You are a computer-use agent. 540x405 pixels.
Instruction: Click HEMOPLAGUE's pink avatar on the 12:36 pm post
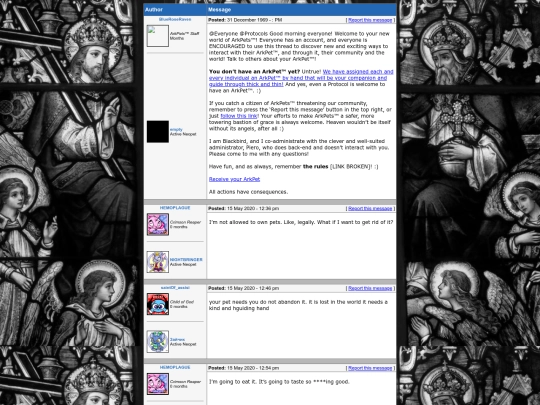click(158, 224)
